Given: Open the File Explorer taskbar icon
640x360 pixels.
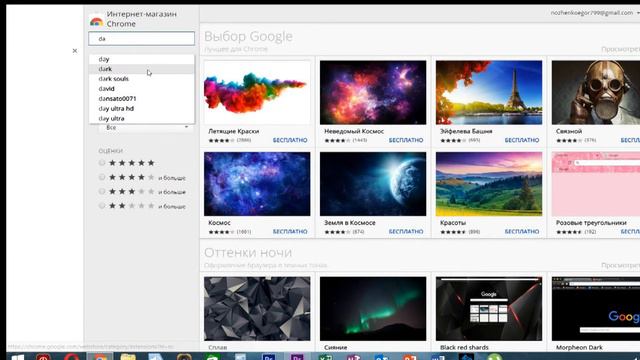Looking at the screenshot, I should (128, 357).
